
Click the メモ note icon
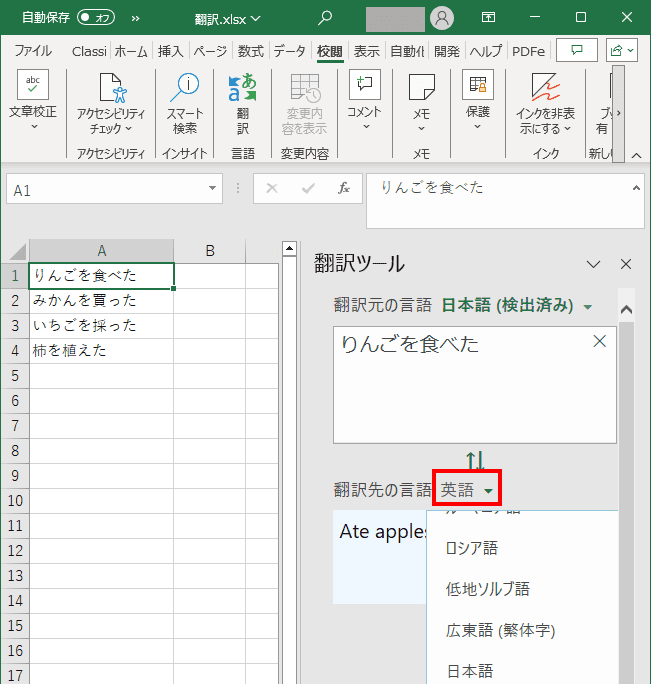(421, 95)
